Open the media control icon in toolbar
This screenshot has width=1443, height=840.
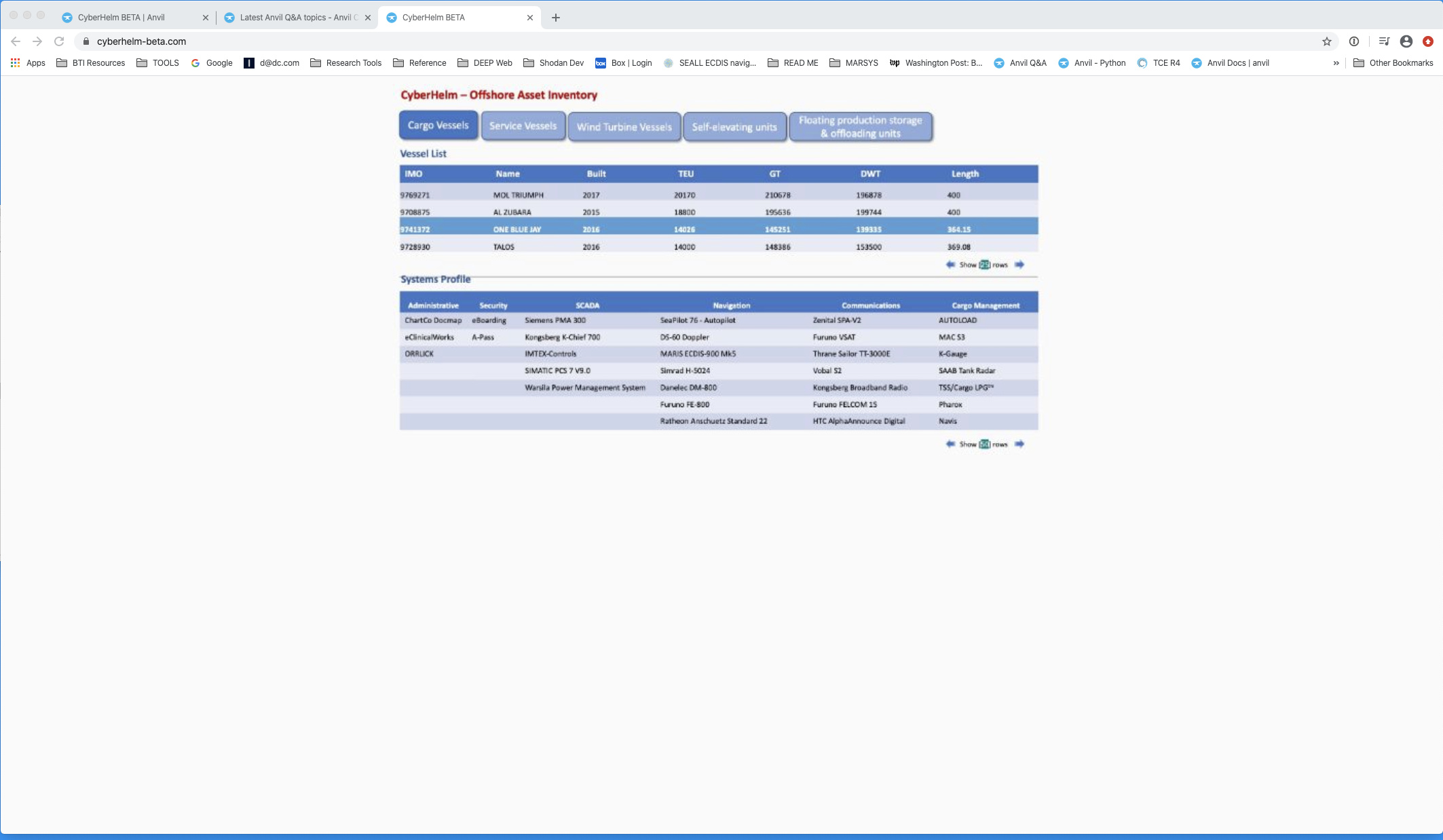1384,41
